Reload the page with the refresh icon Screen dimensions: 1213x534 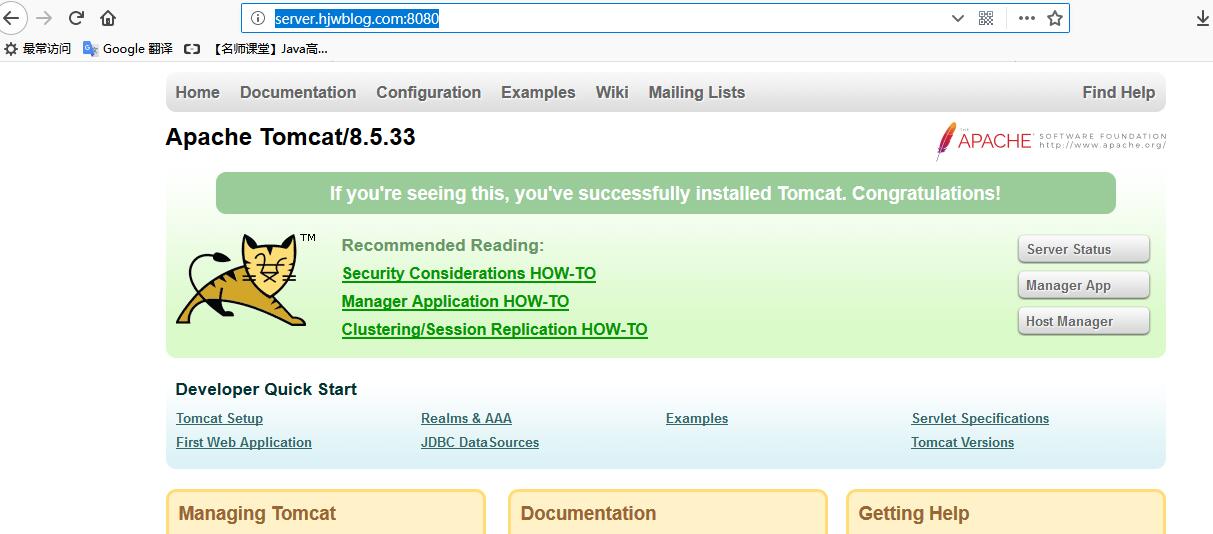(x=76, y=18)
